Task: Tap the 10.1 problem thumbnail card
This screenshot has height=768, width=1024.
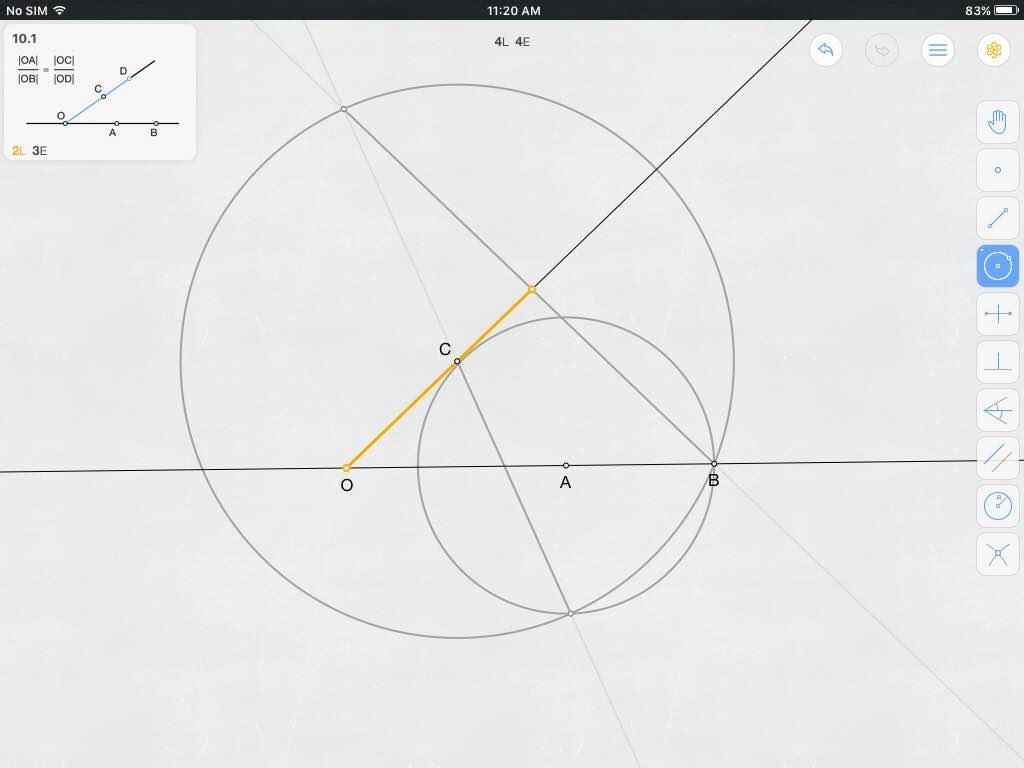Action: point(100,92)
